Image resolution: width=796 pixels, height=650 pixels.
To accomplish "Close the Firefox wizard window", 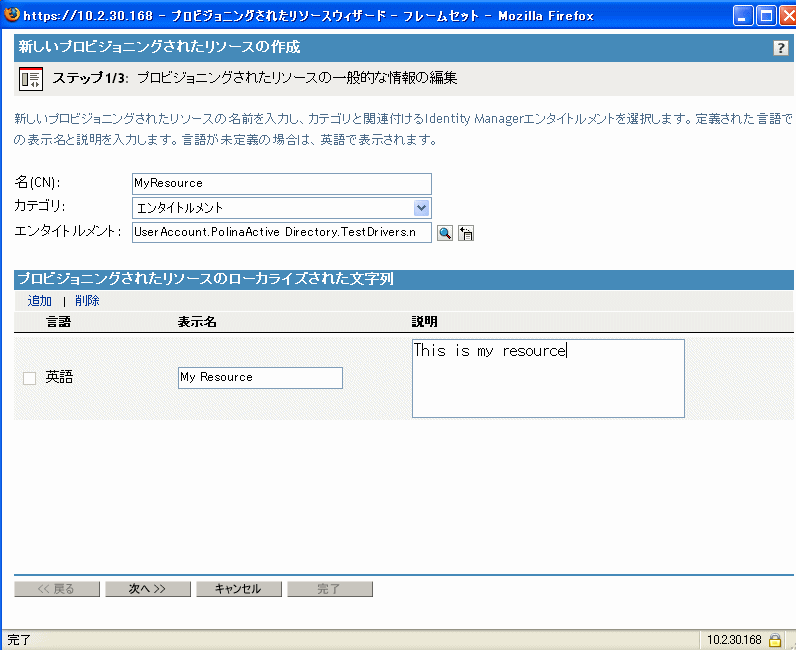I will pyautogui.click(x=785, y=15).
